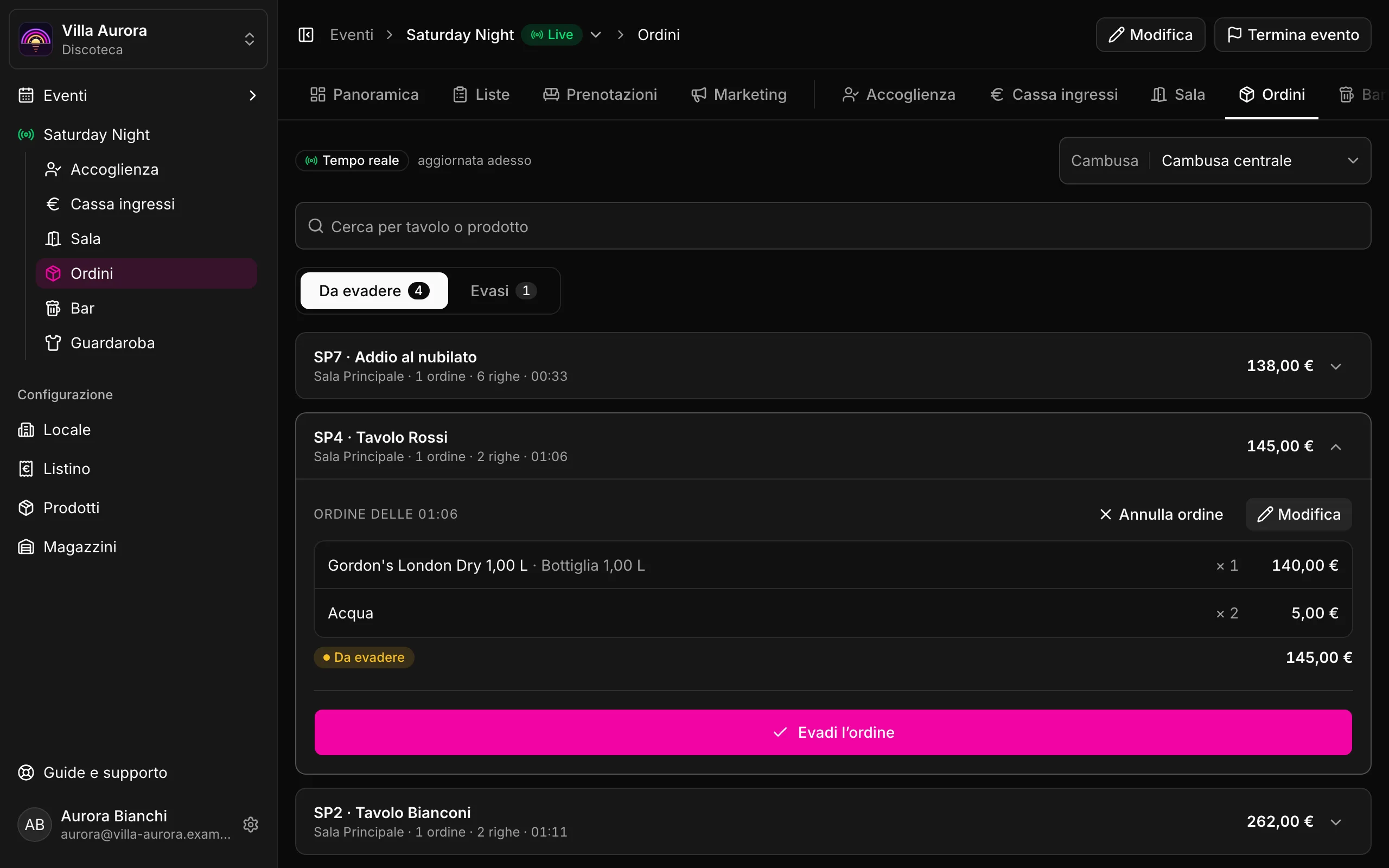Image resolution: width=1389 pixels, height=868 pixels.
Task: Open Magazzini configuration
Action: pos(138,546)
